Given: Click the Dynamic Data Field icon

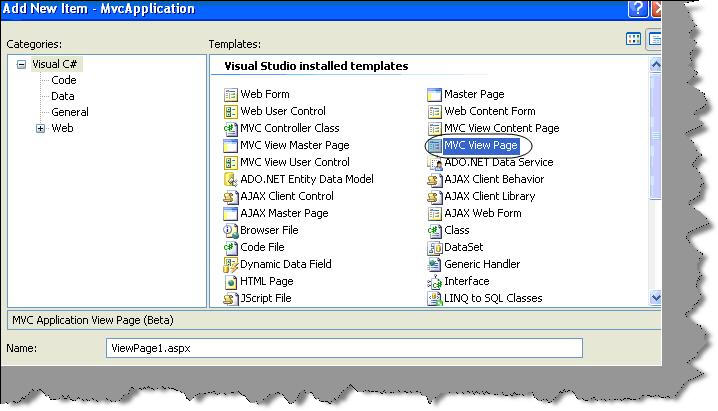Looking at the screenshot, I should (230, 265).
